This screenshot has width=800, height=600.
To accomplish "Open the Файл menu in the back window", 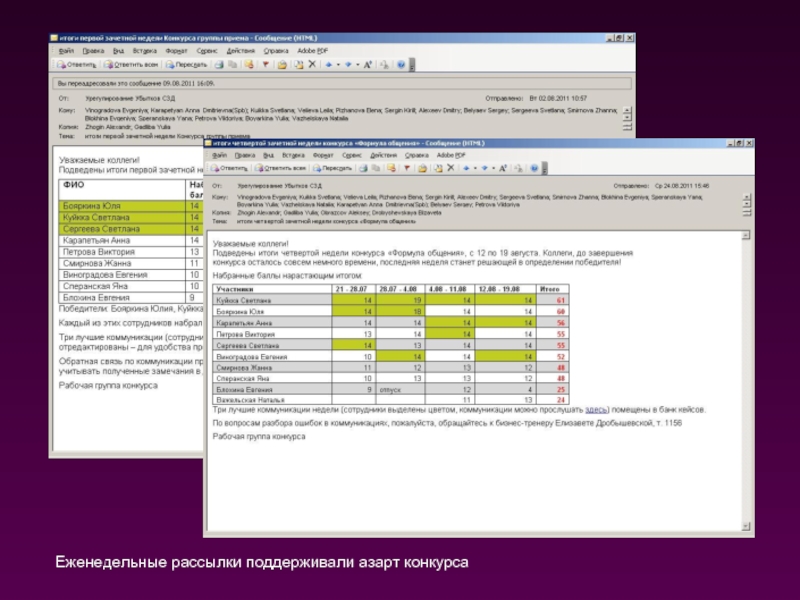I will coord(66,51).
